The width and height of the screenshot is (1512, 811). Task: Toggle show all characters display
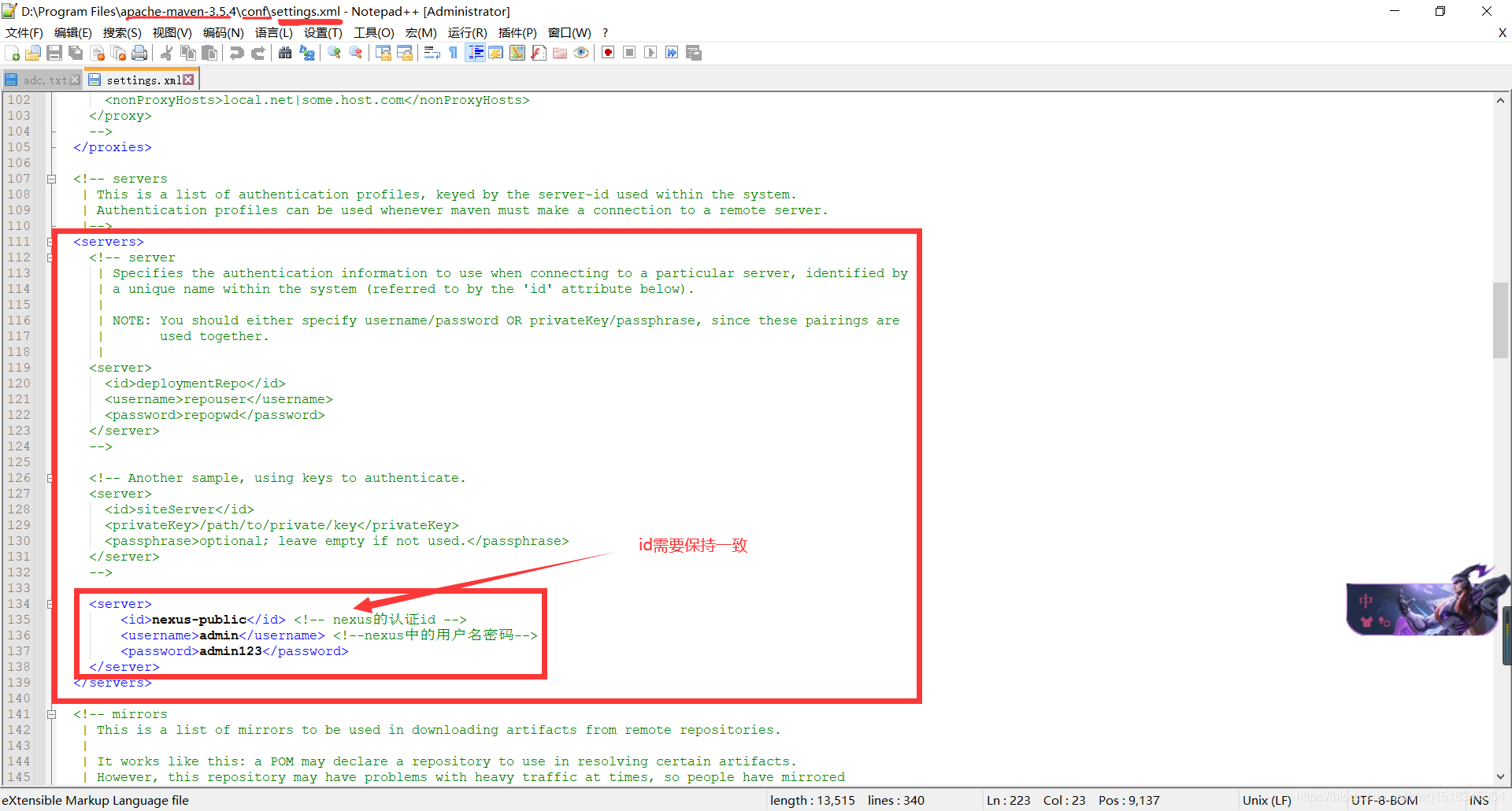click(x=453, y=53)
